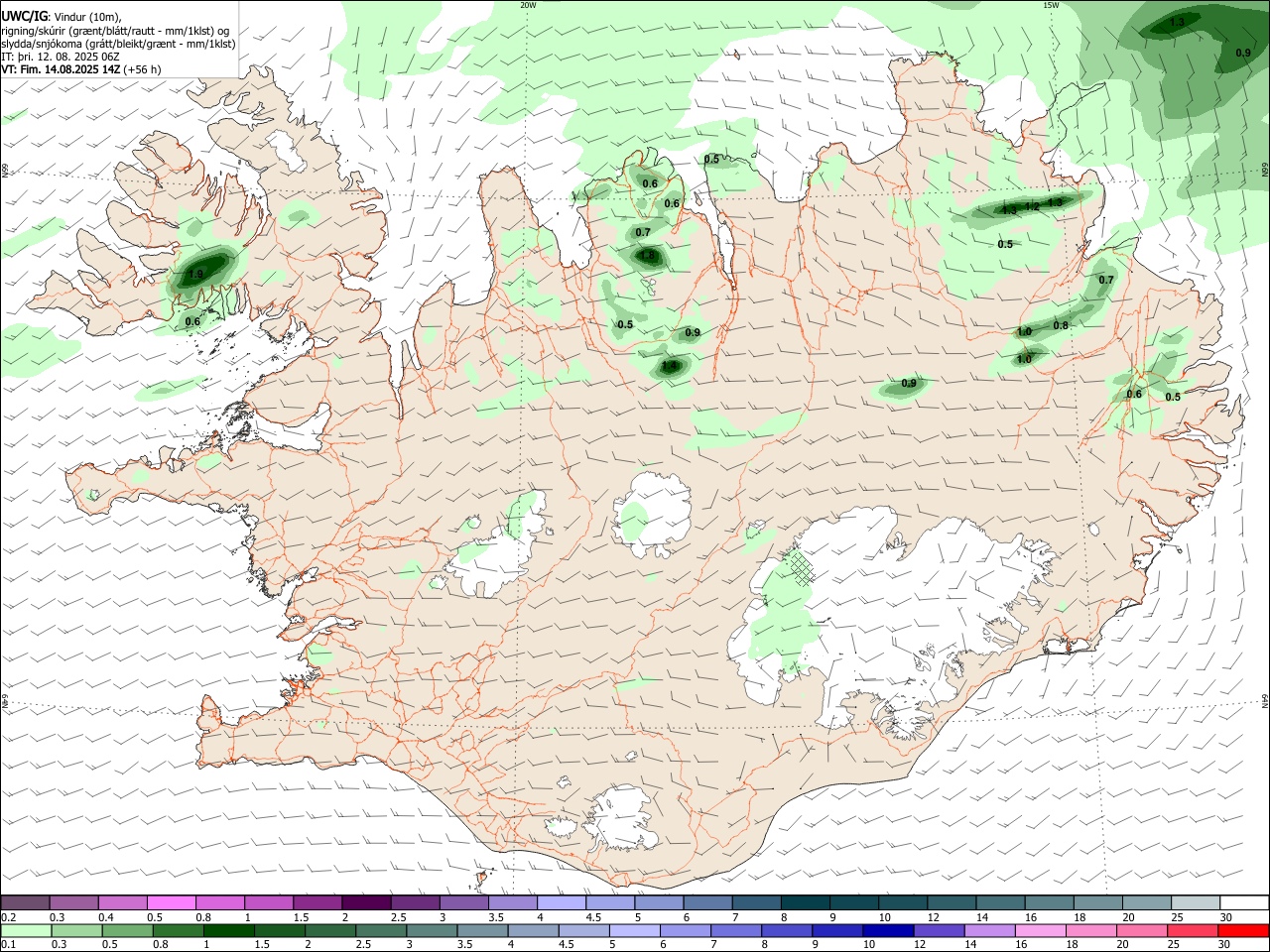
Task: Click the 1.2 precipitation value in the northeast
Action: [1032, 206]
